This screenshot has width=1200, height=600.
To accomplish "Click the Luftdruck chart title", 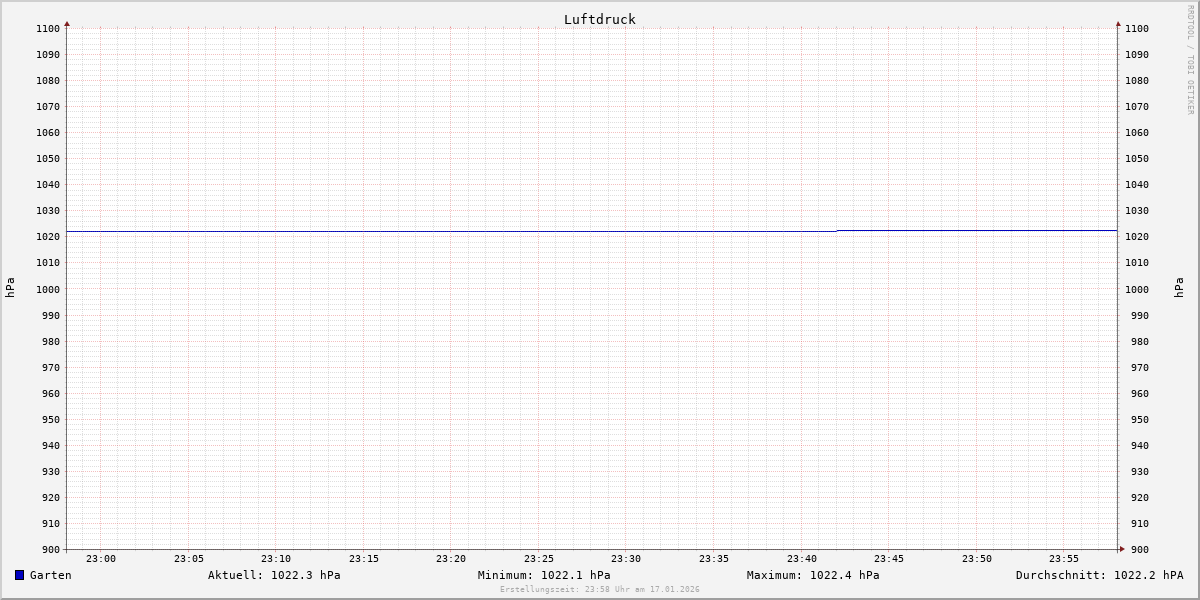I will click(599, 19).
